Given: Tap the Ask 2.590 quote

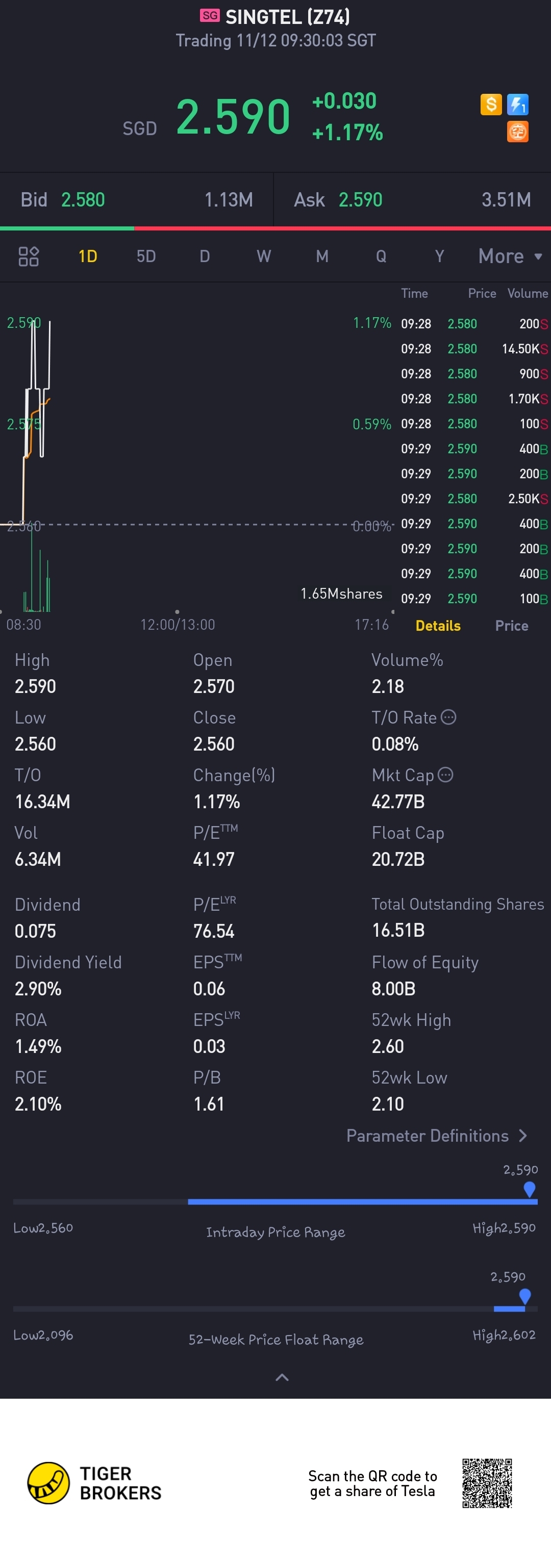Looking at the screenshot, I should click(x=412, y=200).
